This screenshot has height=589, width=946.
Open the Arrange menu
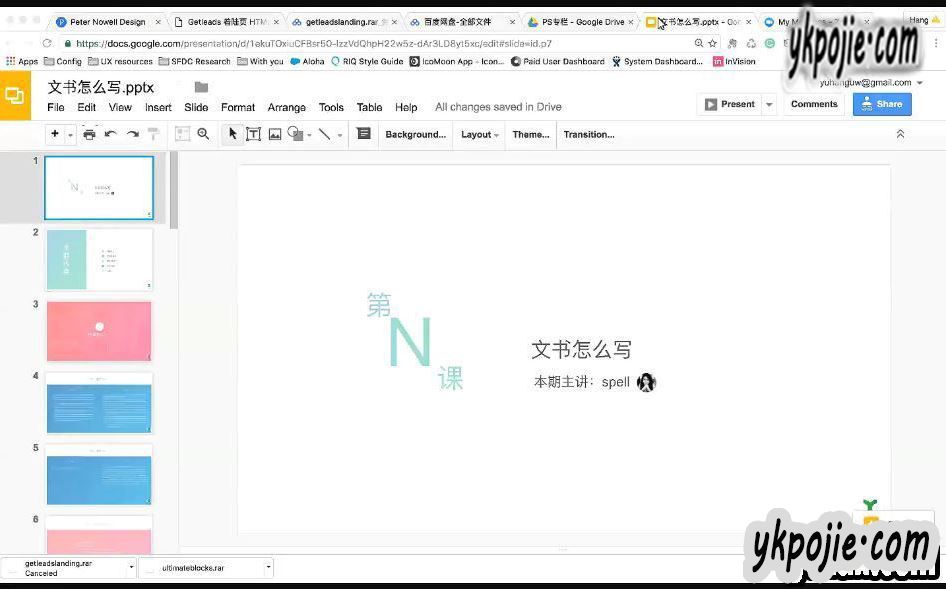(287, 107)
